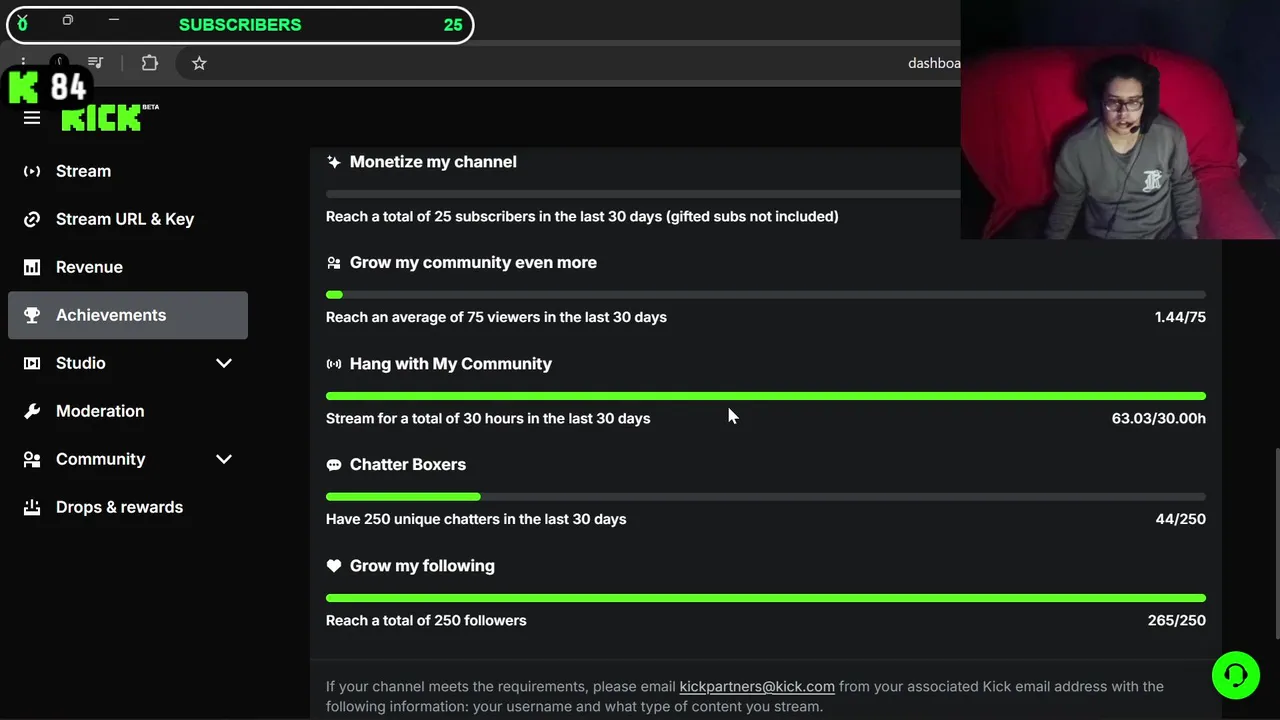Open the green support headset chat button
The image size is (1280, 720).
1235,675
